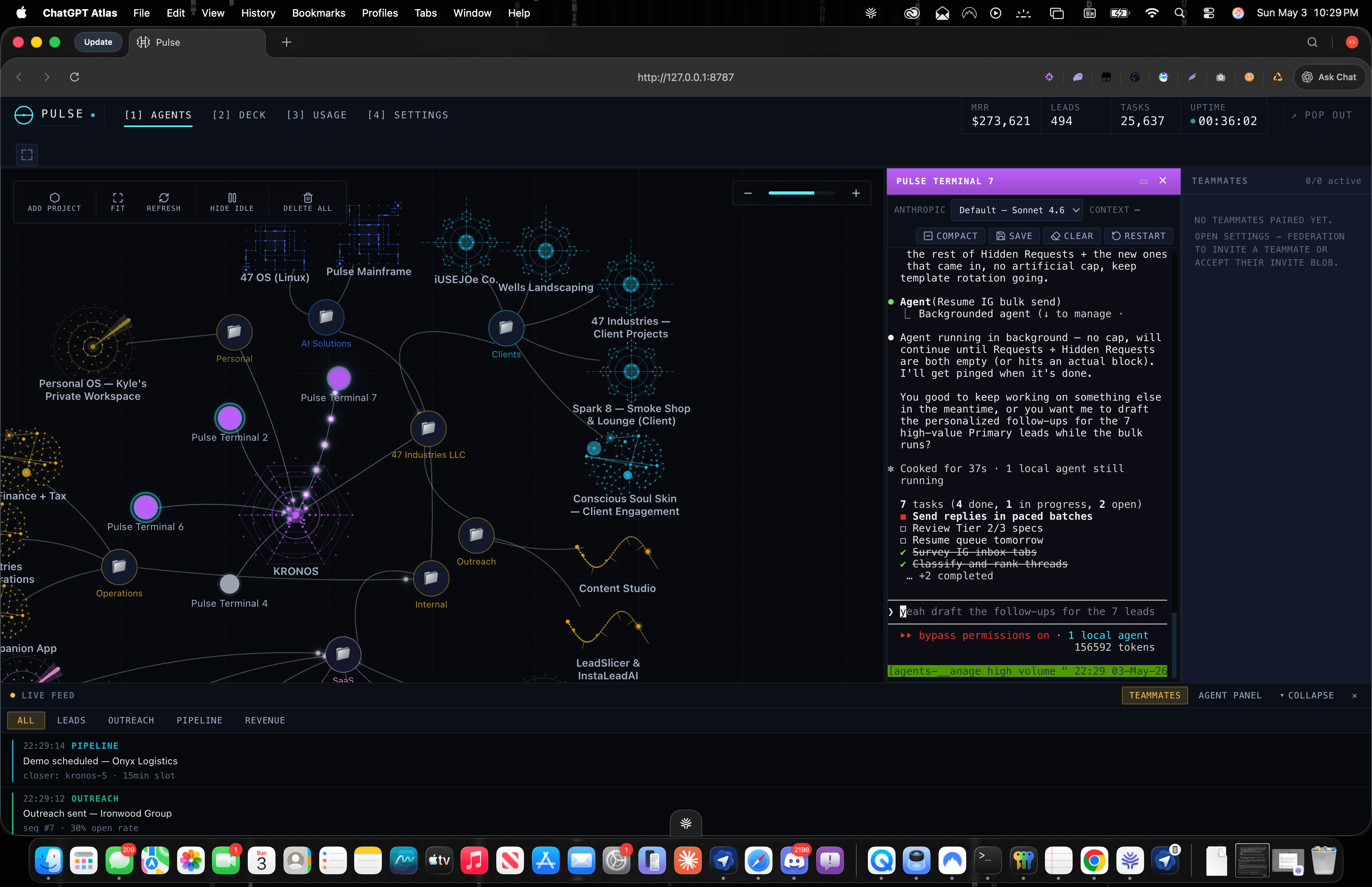The height and width of the screenshot is (887, 1372).
Task: Select the OUTREACH feed filter
Action: (131, 721)
